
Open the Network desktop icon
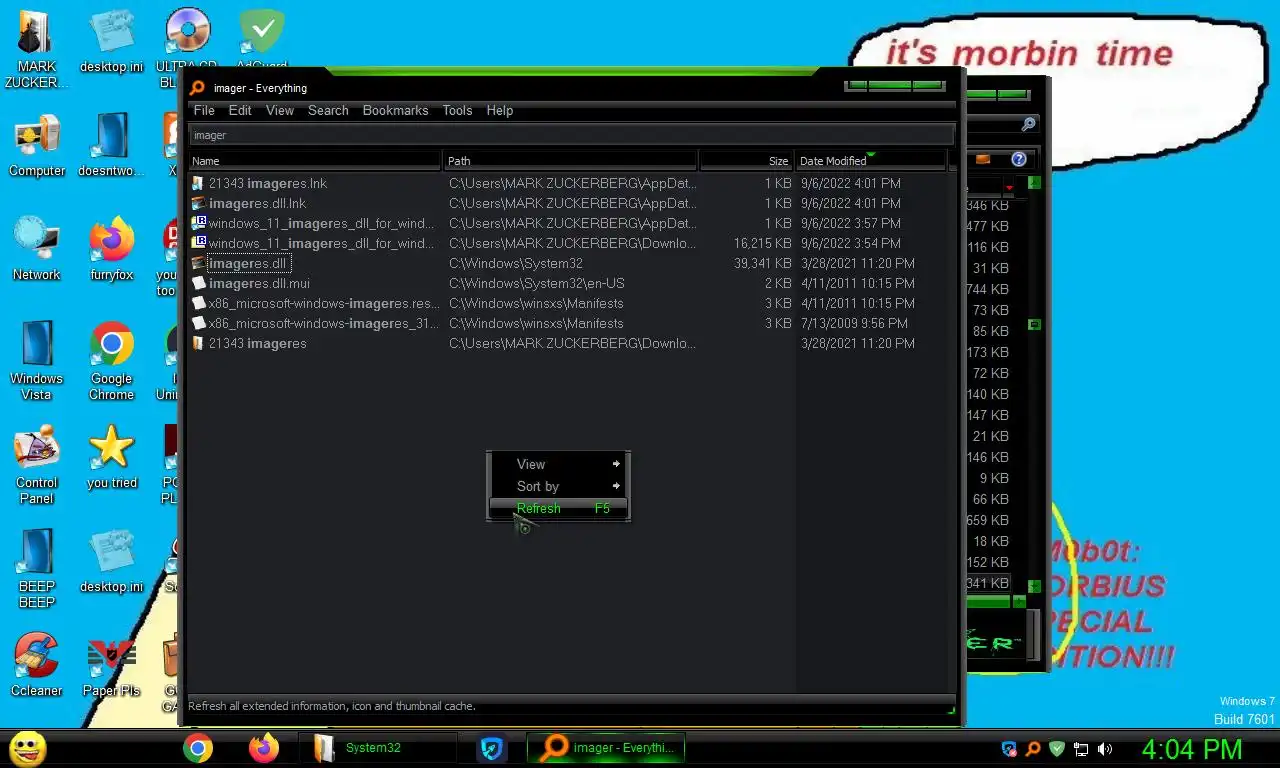coord(37,249)
